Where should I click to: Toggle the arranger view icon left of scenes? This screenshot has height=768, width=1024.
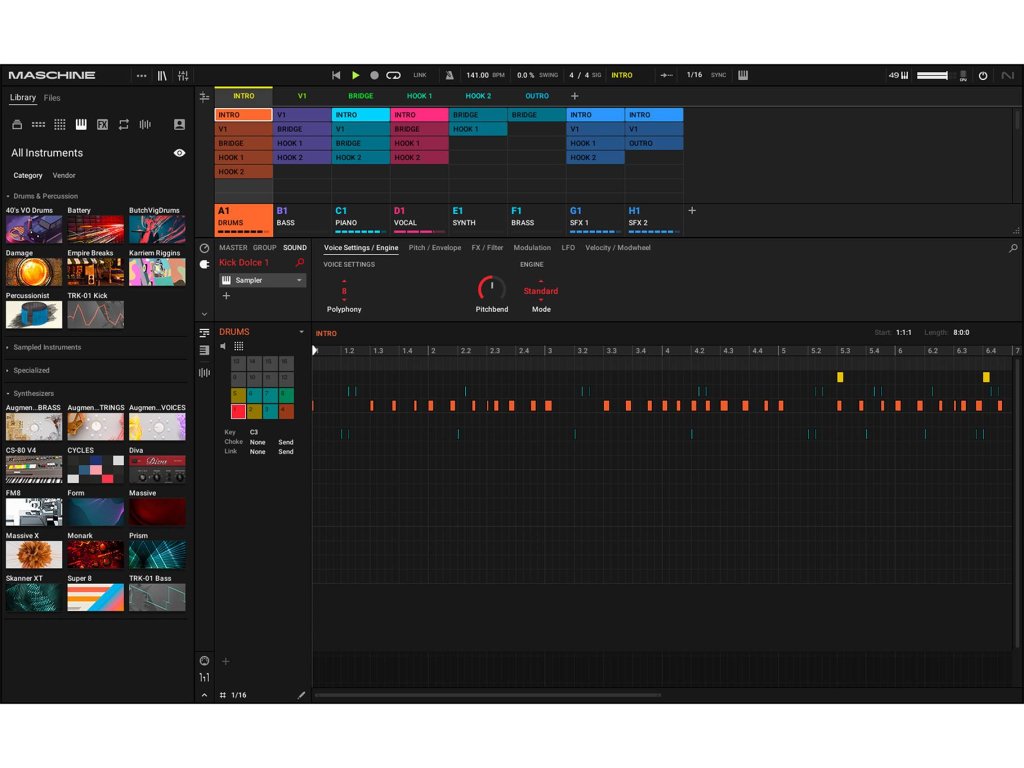pos(204,97)
